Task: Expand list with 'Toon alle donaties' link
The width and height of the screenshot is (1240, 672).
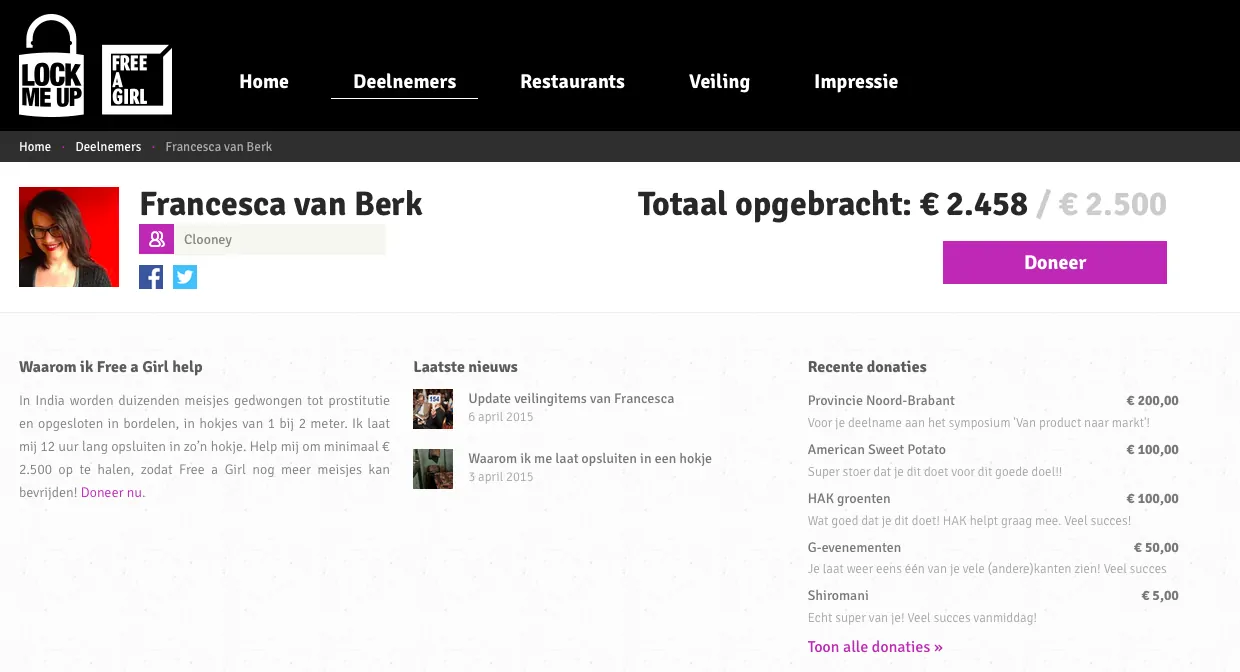Action: (x=875, y=647)
